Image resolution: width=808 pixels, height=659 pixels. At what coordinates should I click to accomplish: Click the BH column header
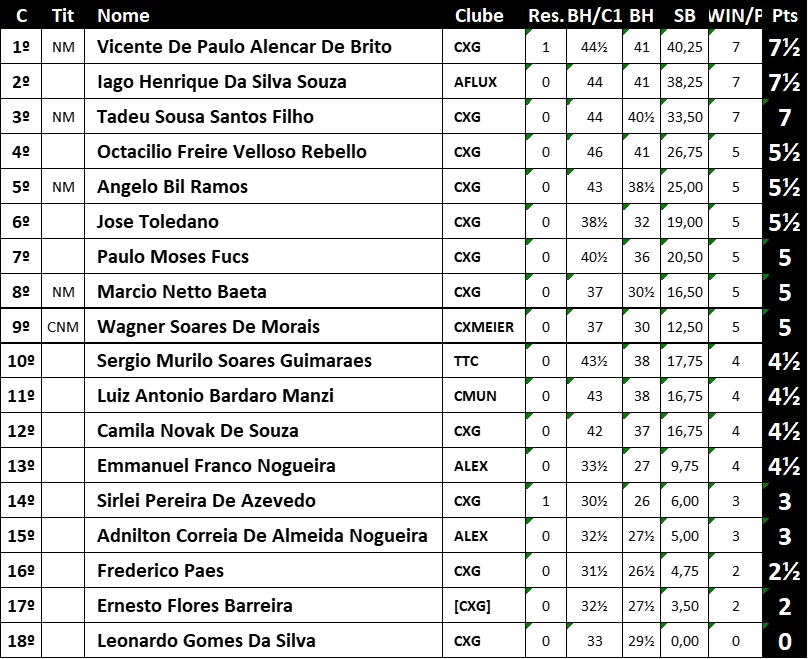[641, 15]
